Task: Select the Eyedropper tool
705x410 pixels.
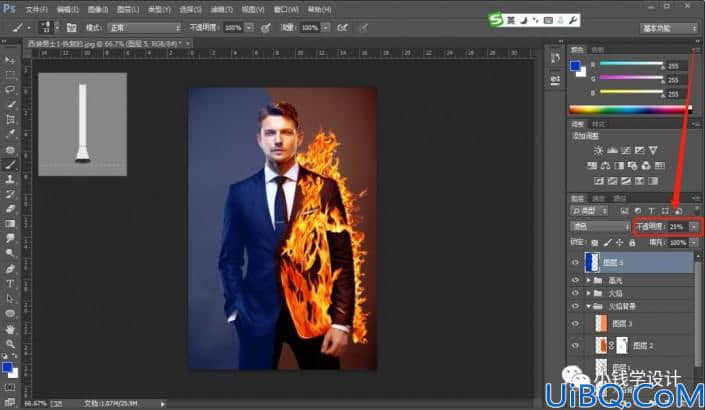Action: (x=10, y=134)
